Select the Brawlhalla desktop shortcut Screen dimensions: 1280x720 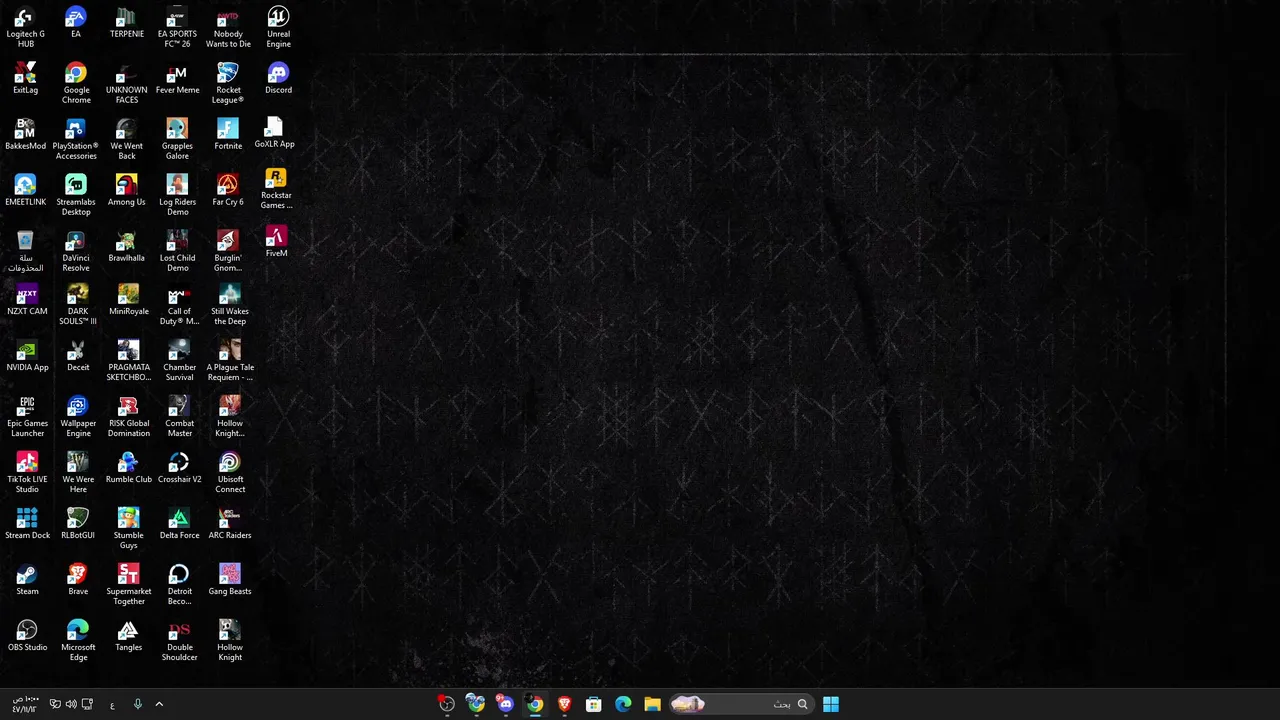coord(126,246)
